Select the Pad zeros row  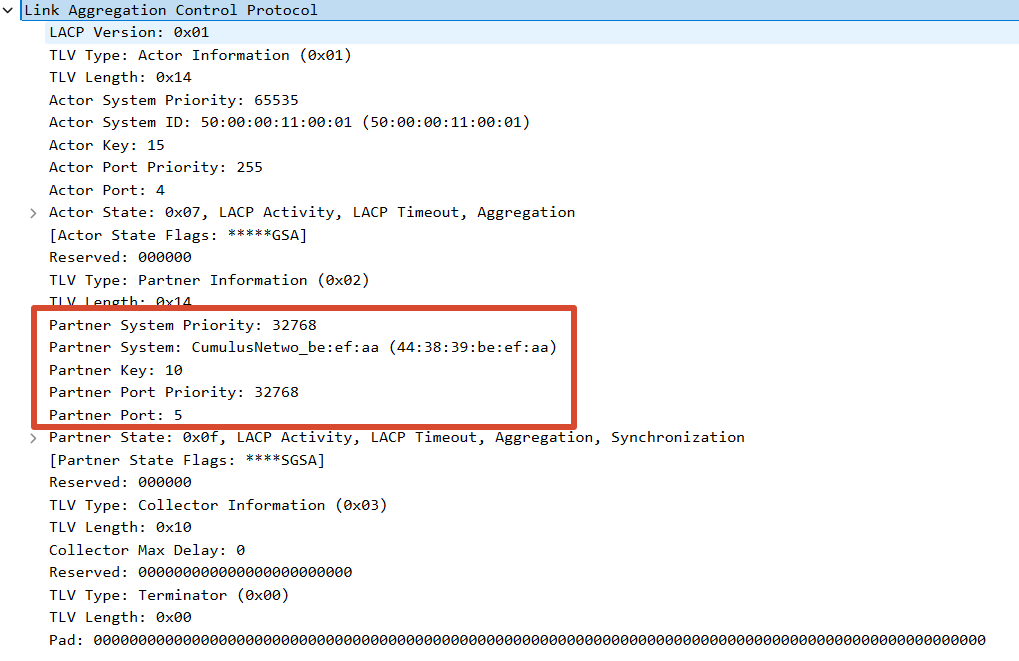(517, 640)
